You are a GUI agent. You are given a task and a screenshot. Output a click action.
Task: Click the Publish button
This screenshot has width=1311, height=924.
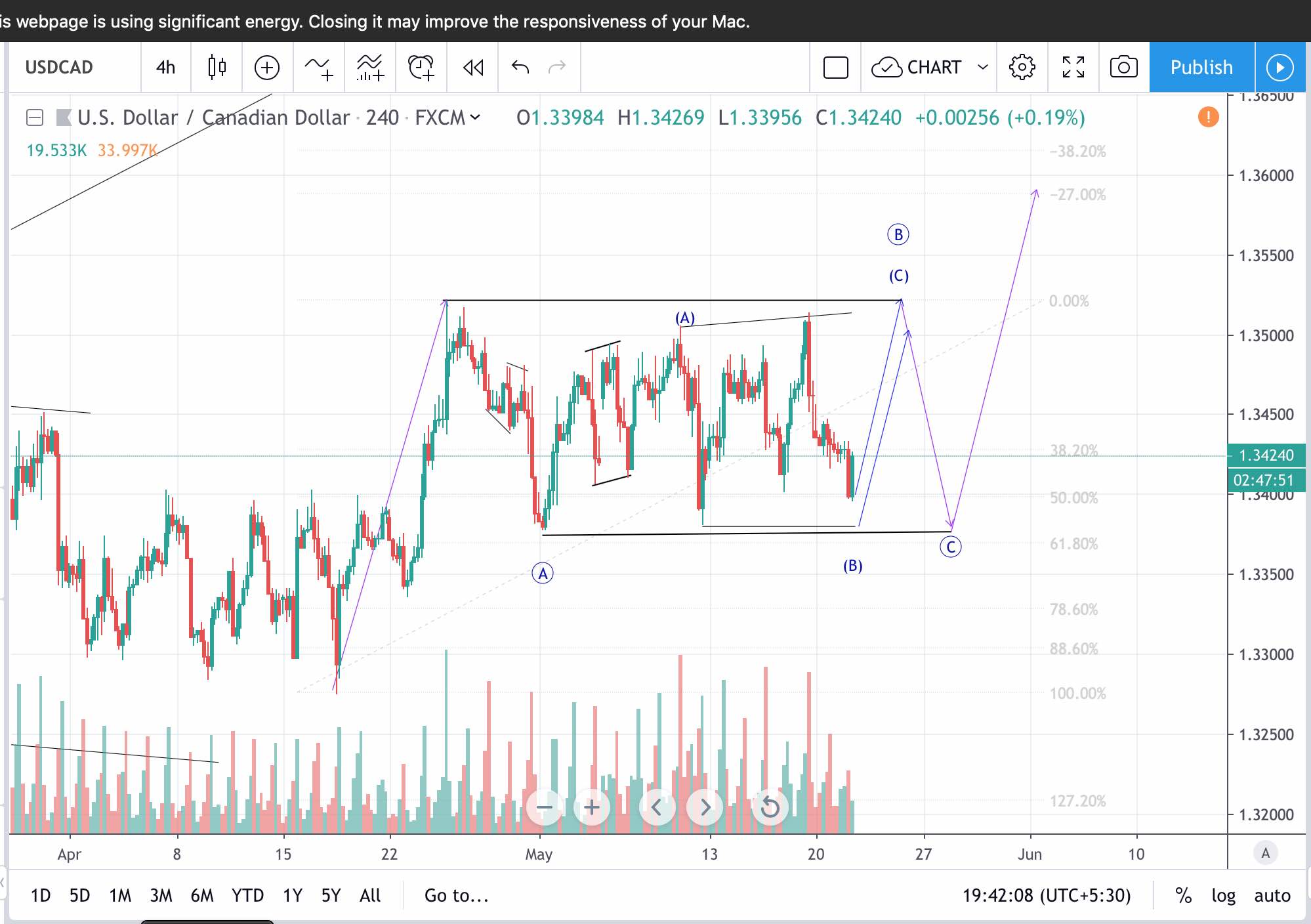pos(1200,67)
